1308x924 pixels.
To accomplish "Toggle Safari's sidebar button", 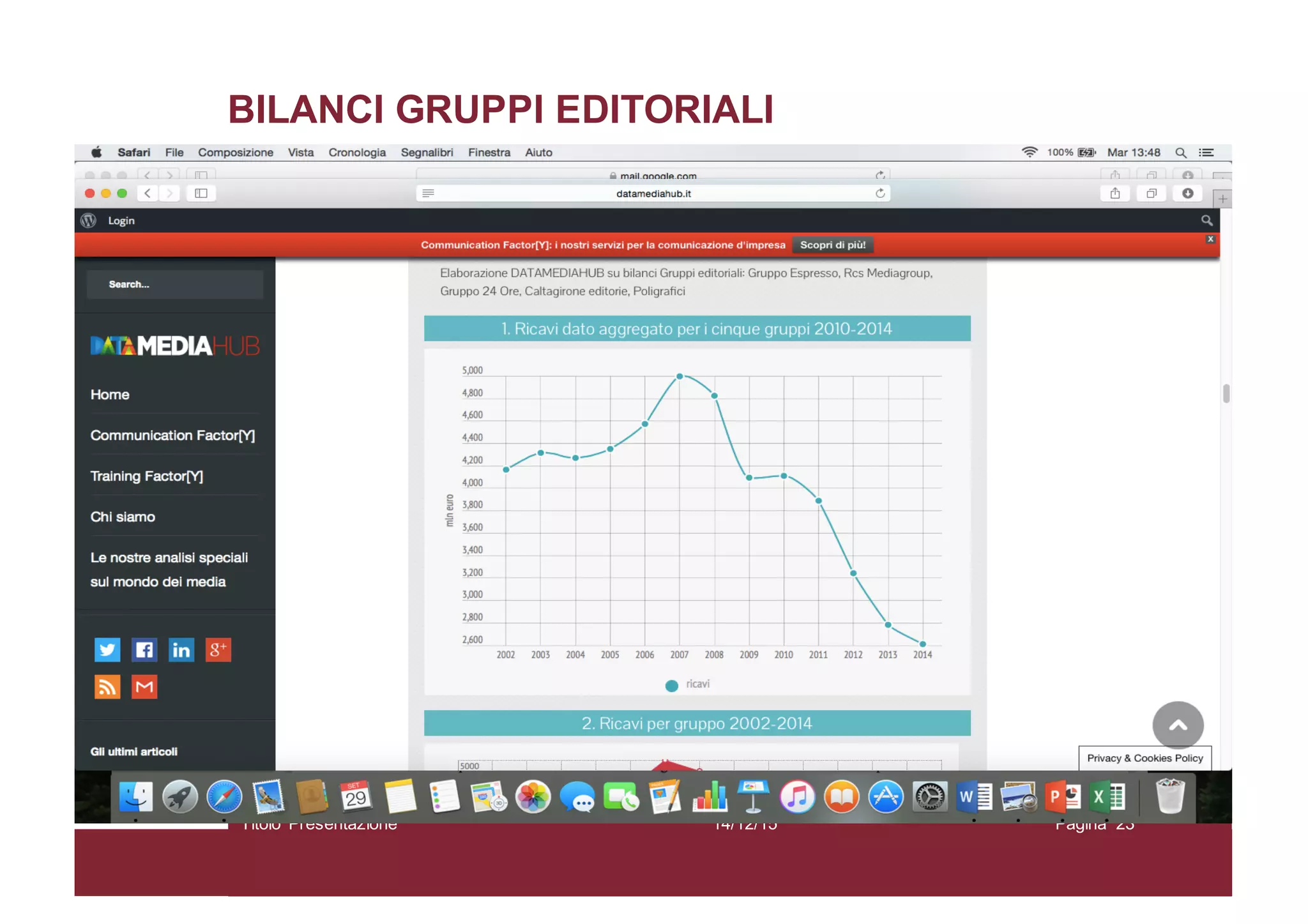I will (201, 193).
